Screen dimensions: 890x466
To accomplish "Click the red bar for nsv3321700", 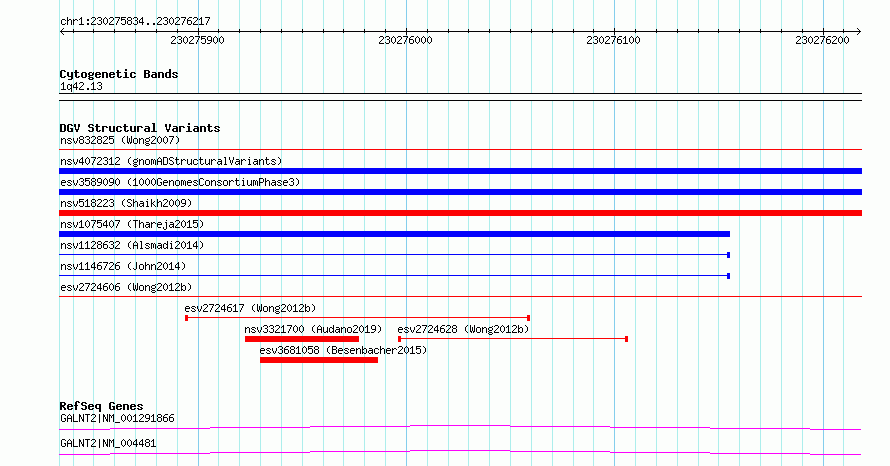I will (x=301, y=339).
